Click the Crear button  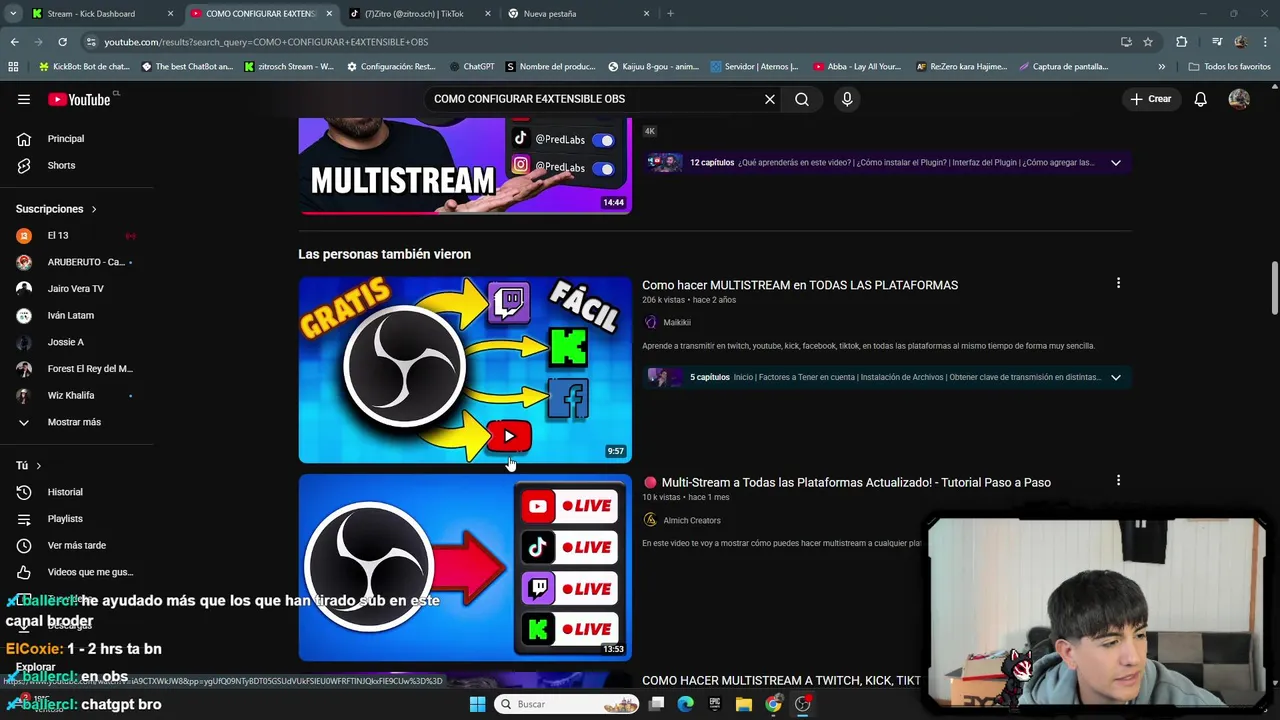point(1151,99)
